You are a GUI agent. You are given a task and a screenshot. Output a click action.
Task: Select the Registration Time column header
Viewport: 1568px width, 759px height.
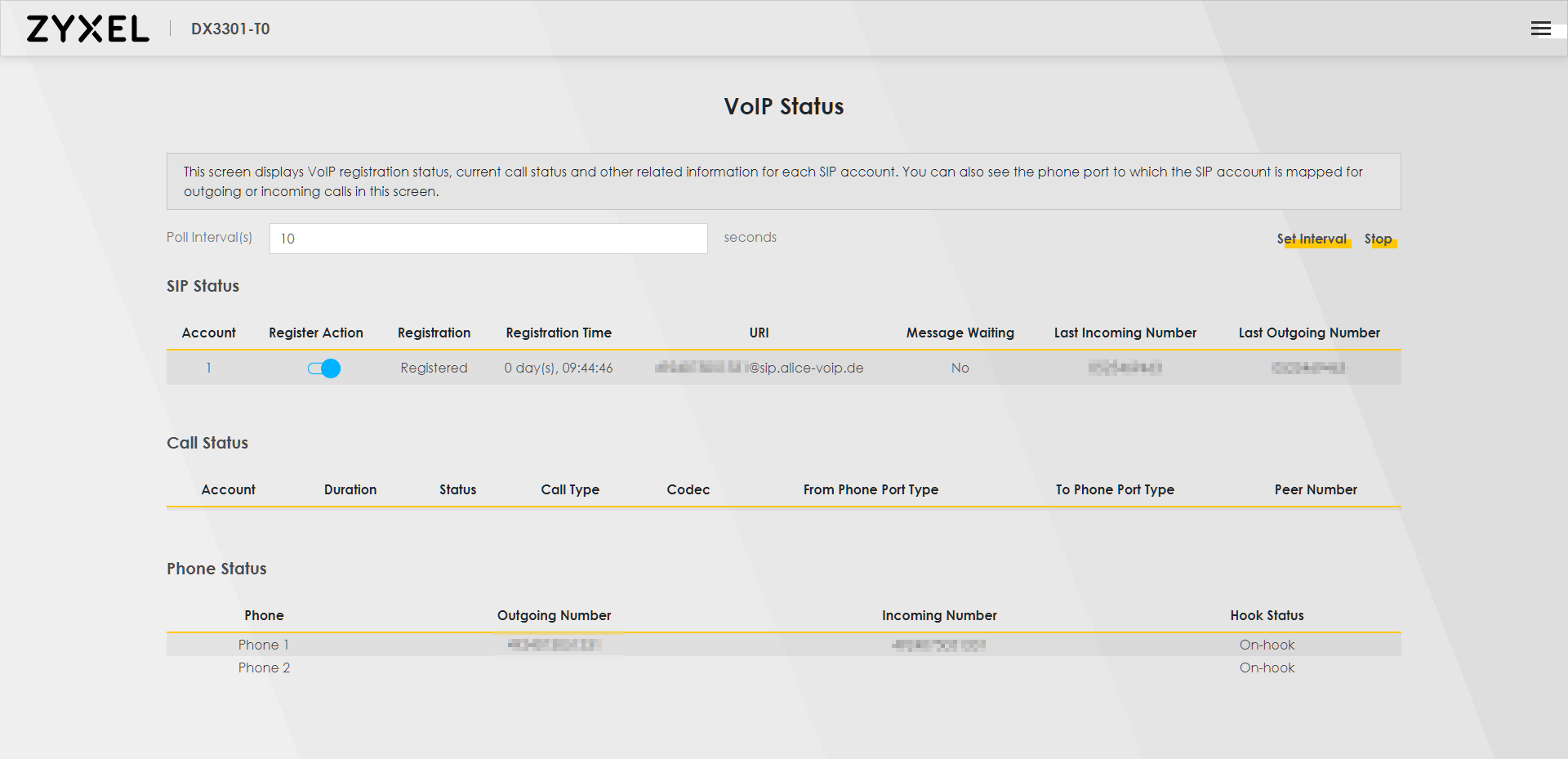point(559,333)
